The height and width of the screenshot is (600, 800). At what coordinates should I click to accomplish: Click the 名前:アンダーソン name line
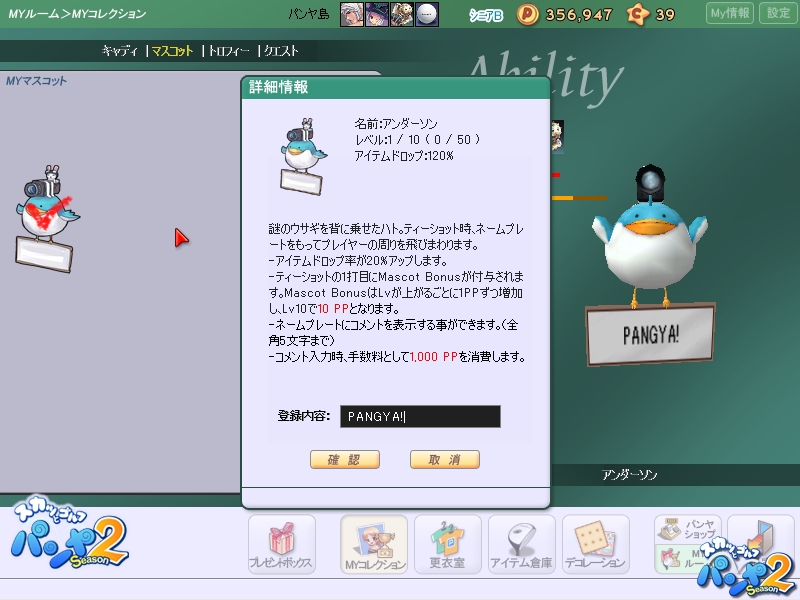click(396, 123)
